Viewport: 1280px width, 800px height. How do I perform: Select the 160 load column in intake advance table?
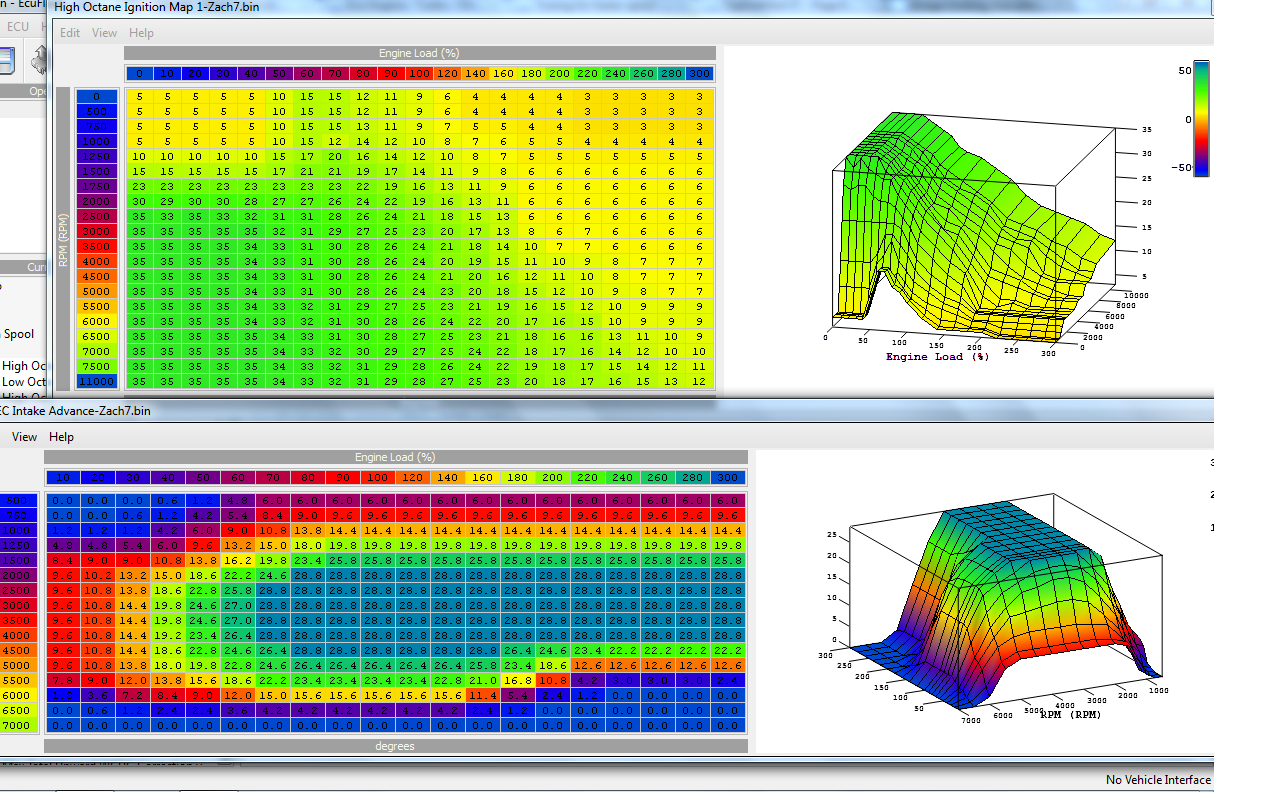tap(482, 477)
